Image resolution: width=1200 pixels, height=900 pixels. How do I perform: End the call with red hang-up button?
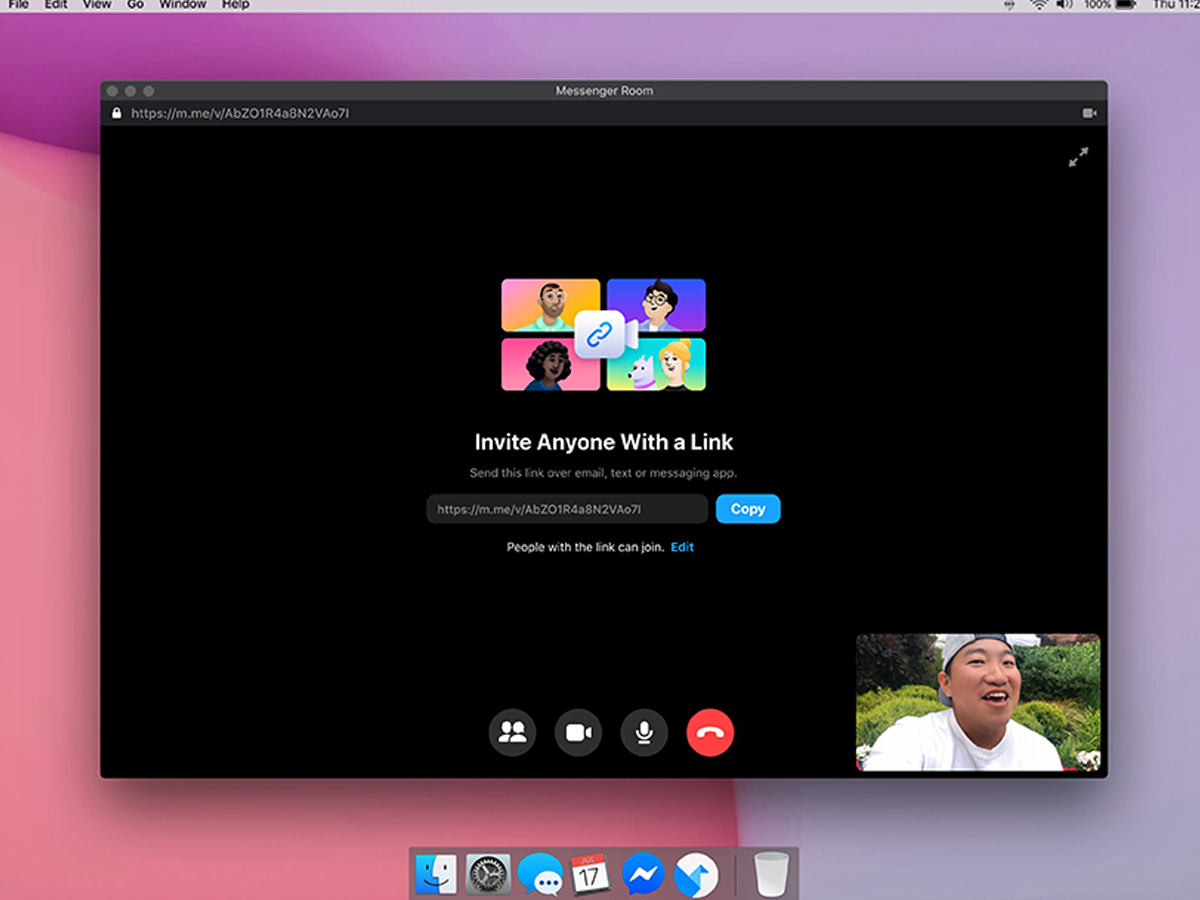click(x=710, y=733)
